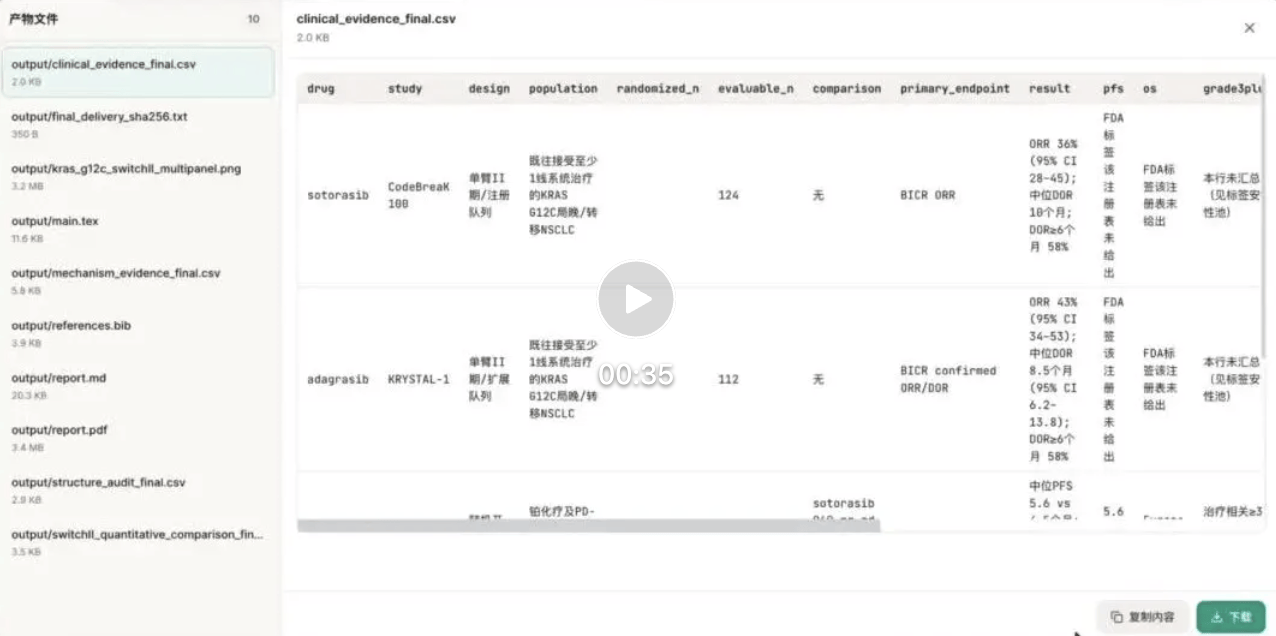Click the ORR 36% result cell

(x=1054, y=195)
